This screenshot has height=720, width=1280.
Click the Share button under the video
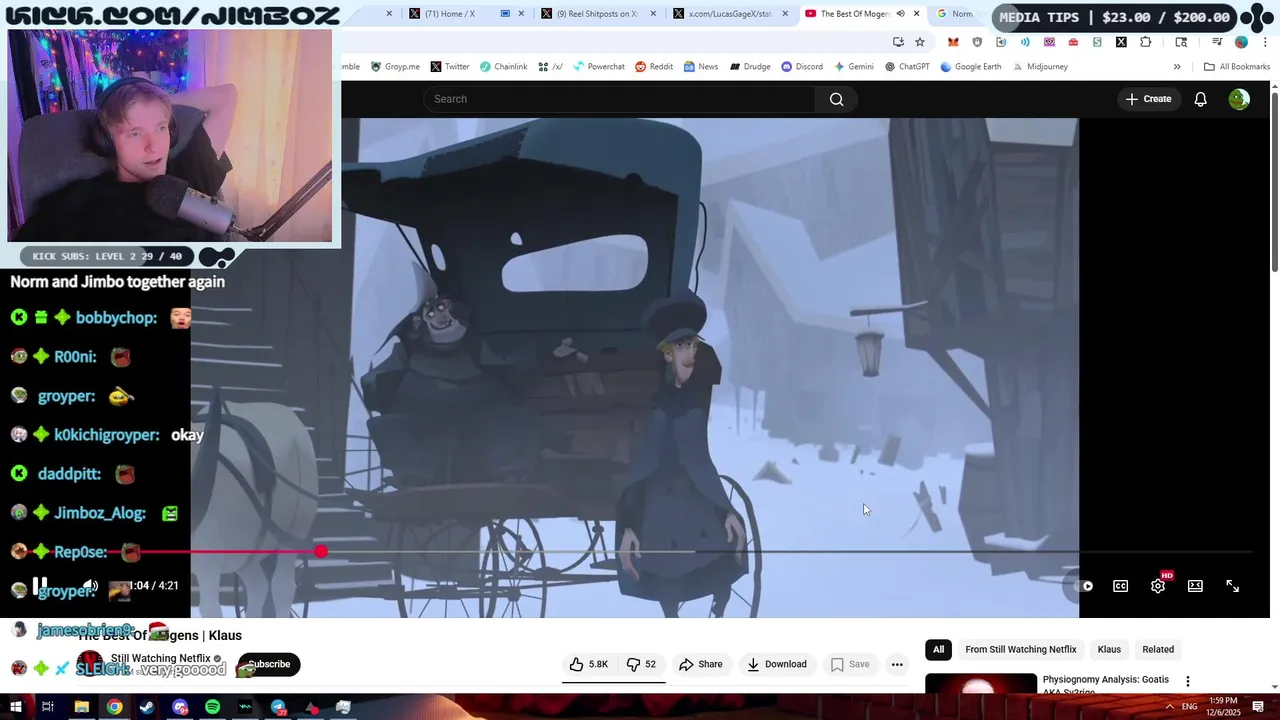[x=700, y=664]
